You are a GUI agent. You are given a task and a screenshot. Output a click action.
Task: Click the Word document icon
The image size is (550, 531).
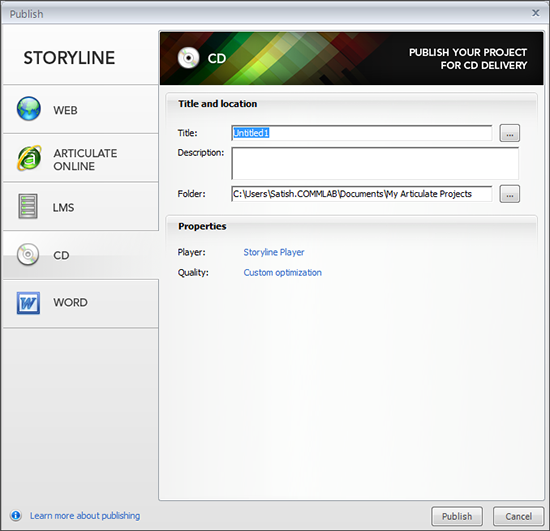click(x=28, y=303)
